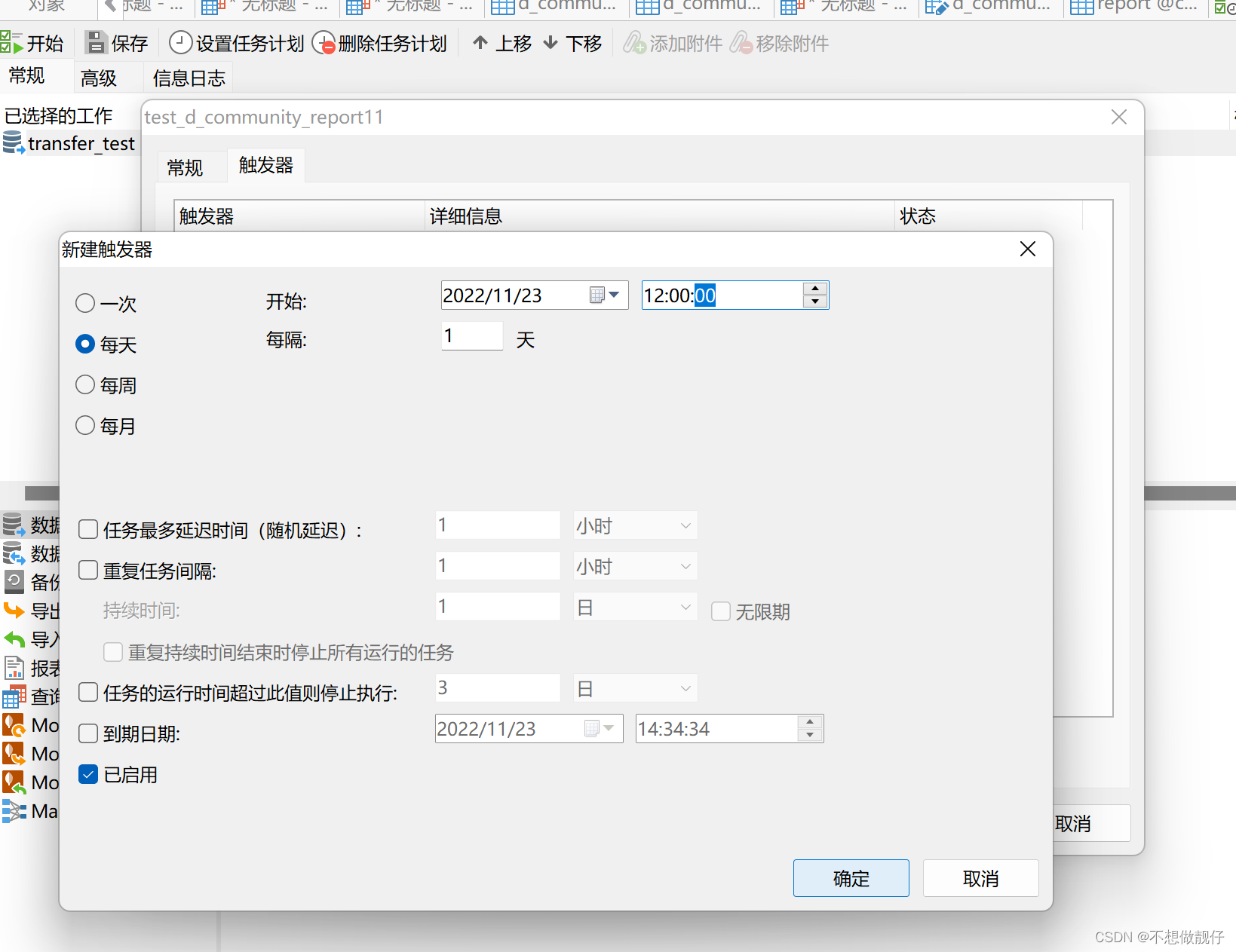
Task: Select the Daily (每天) radio button
Action: (x=85, y=344)
